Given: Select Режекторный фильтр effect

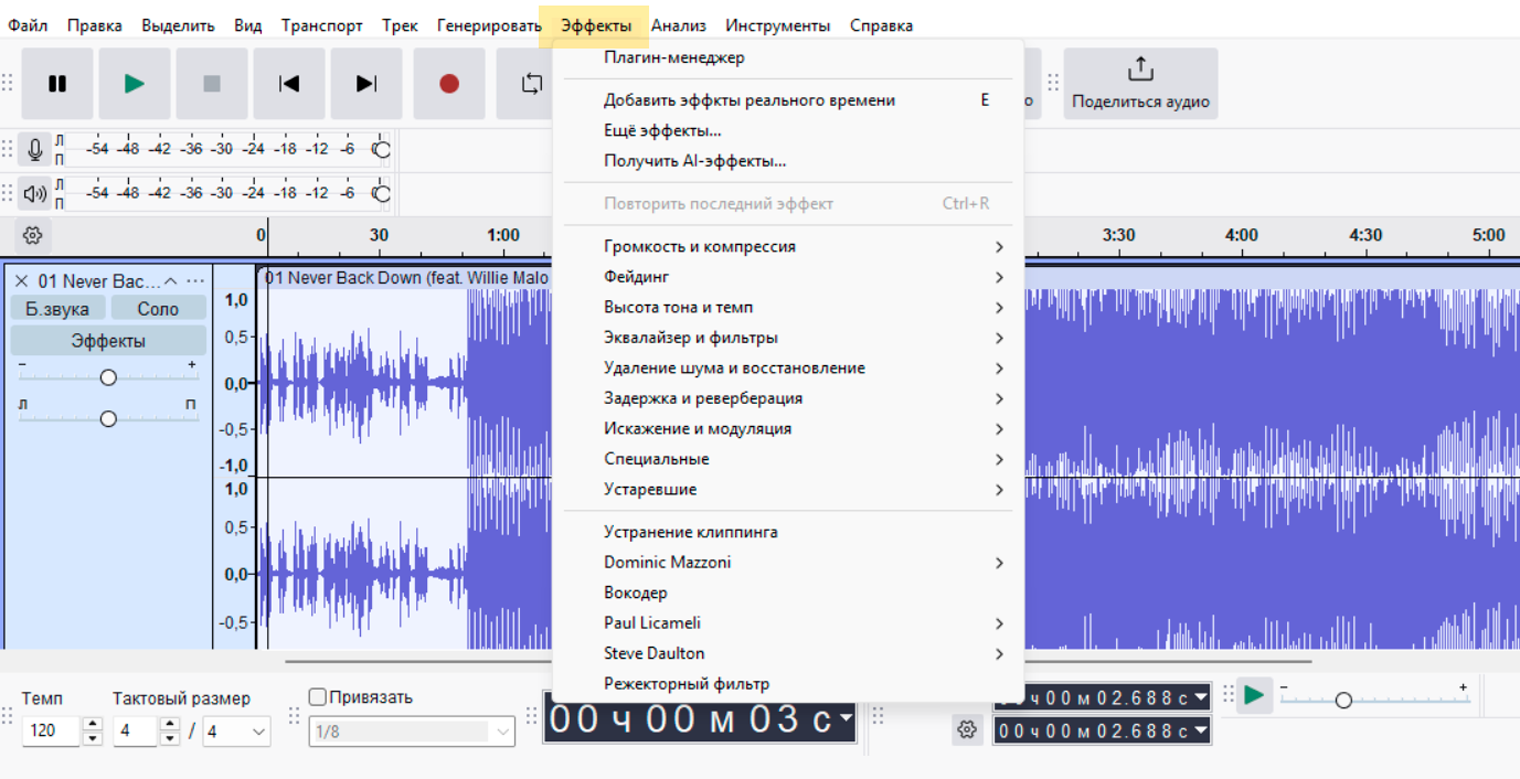Looking at the screenshot, I should 788,684.
